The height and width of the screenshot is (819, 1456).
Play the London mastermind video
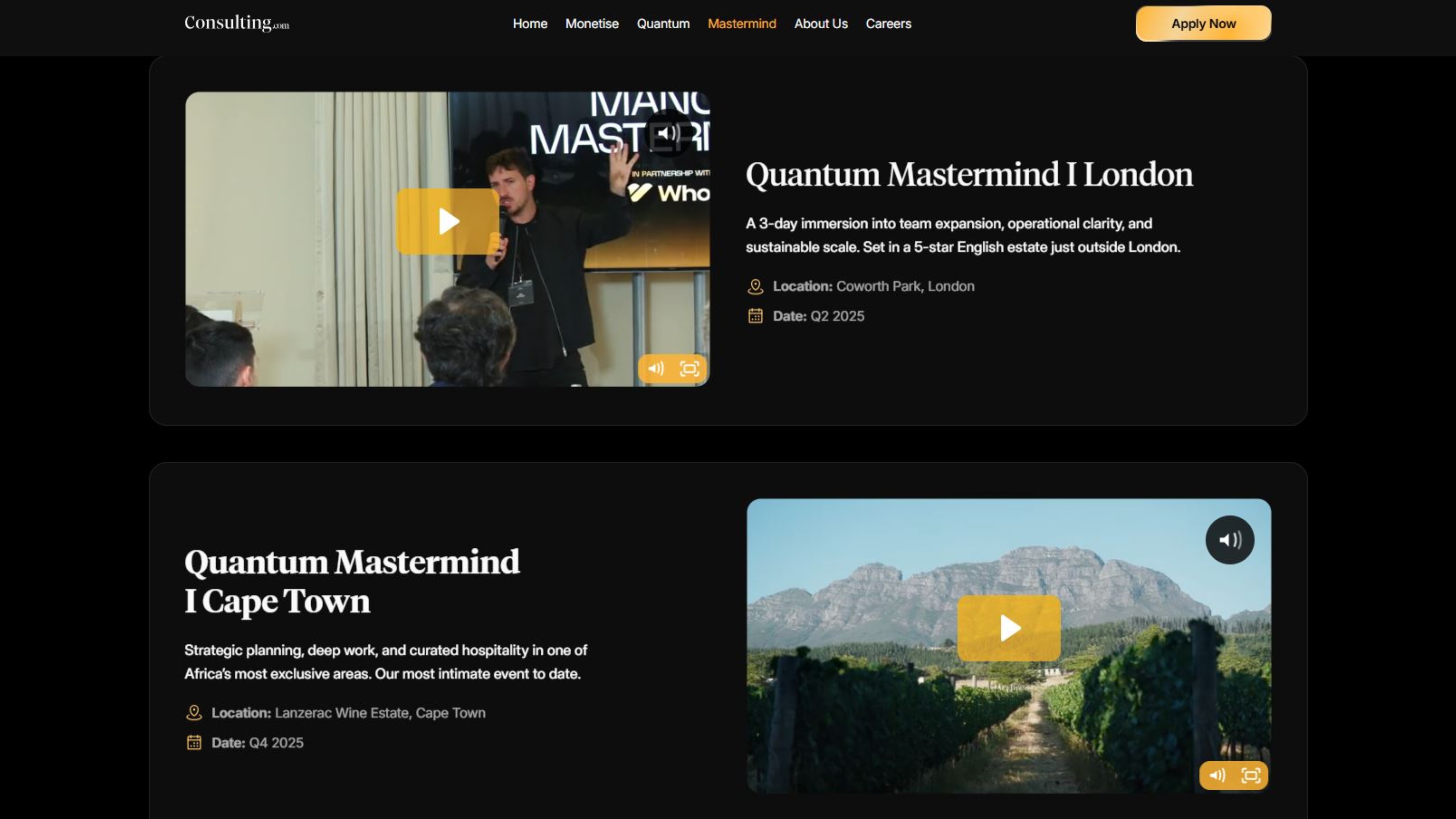[447, 221]
